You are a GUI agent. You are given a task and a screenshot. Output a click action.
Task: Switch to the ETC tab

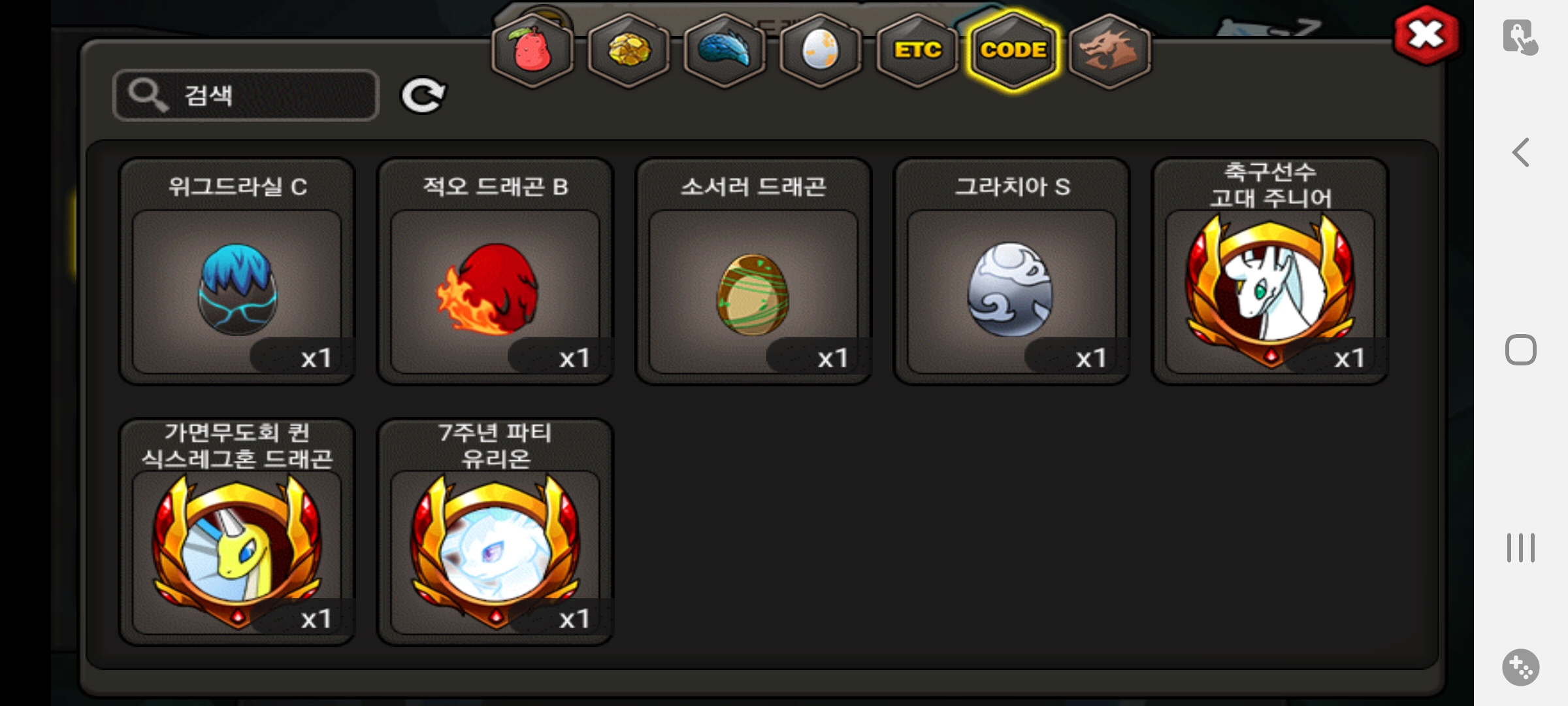tap(917, 51)
